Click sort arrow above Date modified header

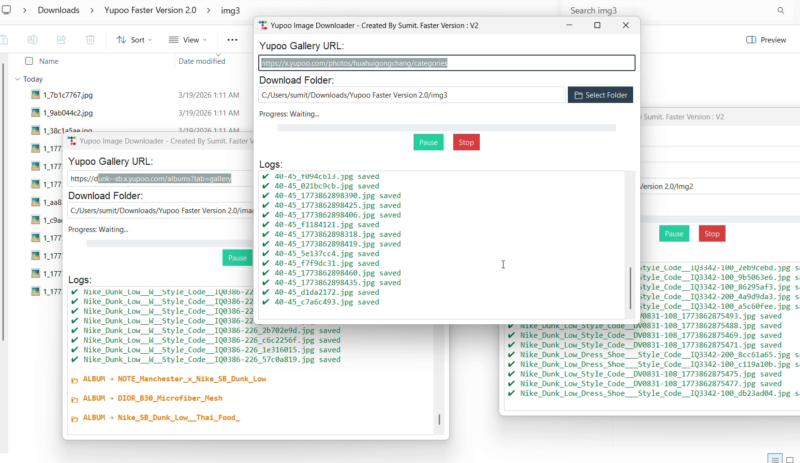pos(218,54)
